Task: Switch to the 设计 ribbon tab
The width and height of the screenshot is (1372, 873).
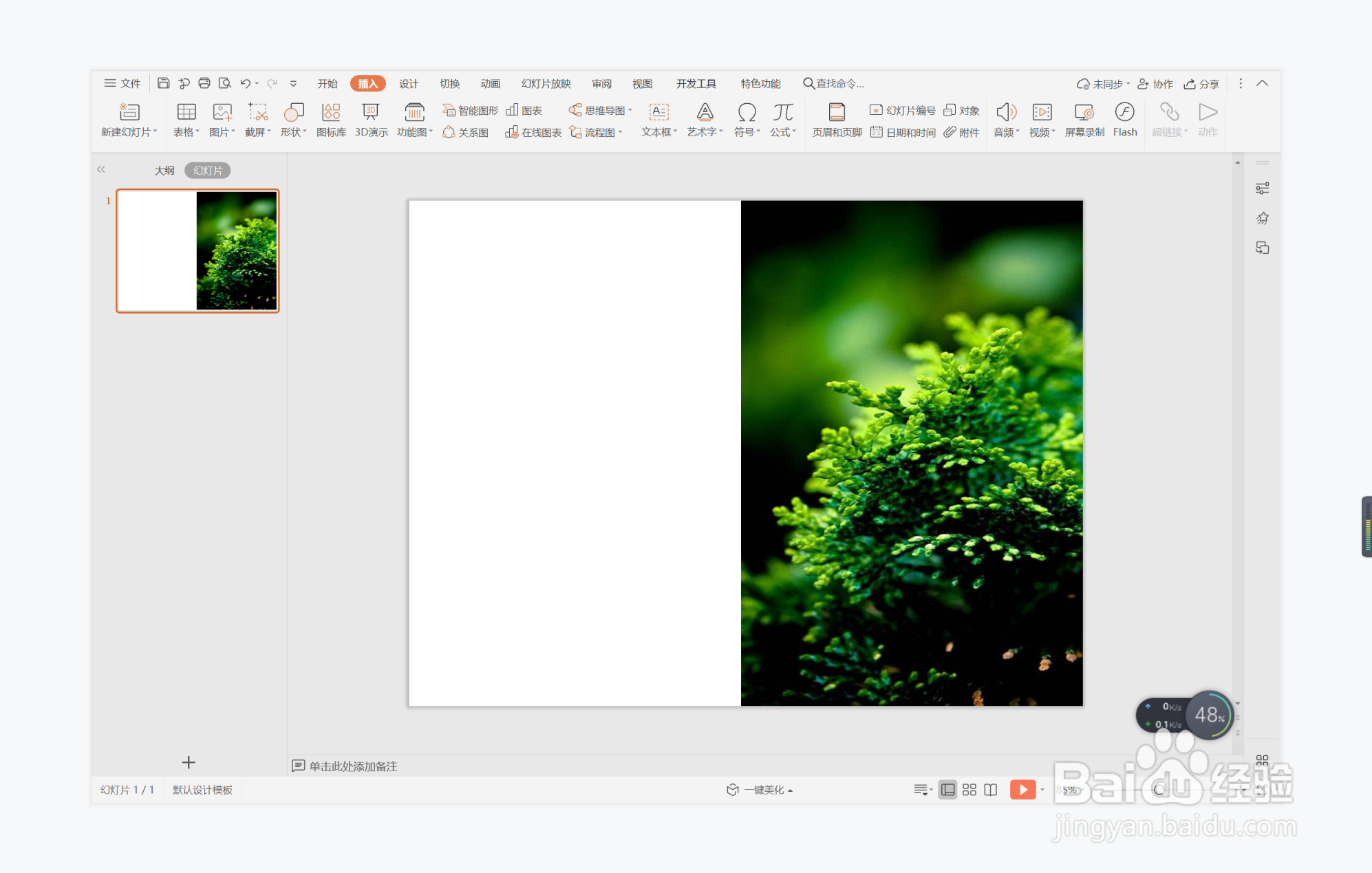Action: 409,83
